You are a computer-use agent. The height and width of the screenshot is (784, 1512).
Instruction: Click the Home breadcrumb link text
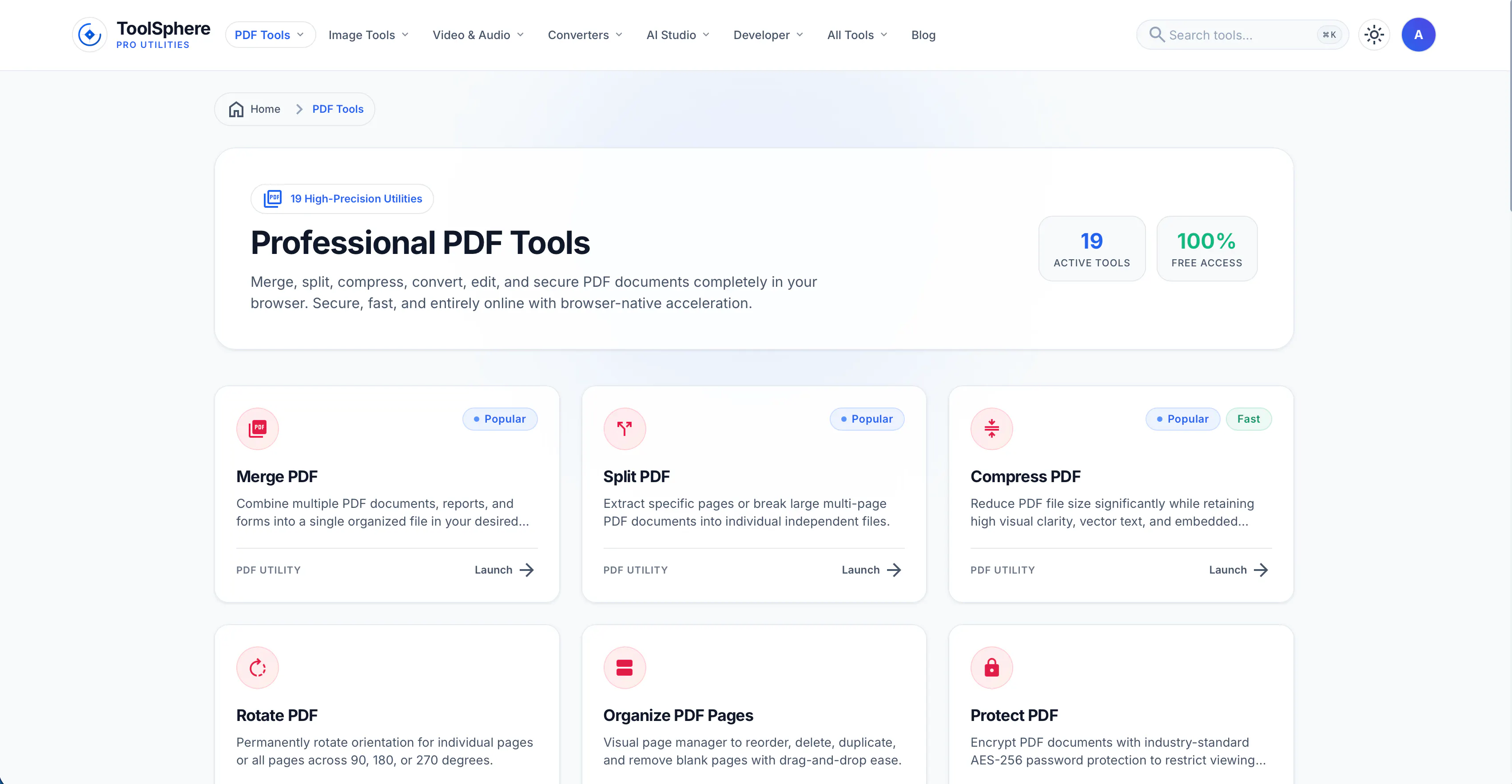(265, 109)
